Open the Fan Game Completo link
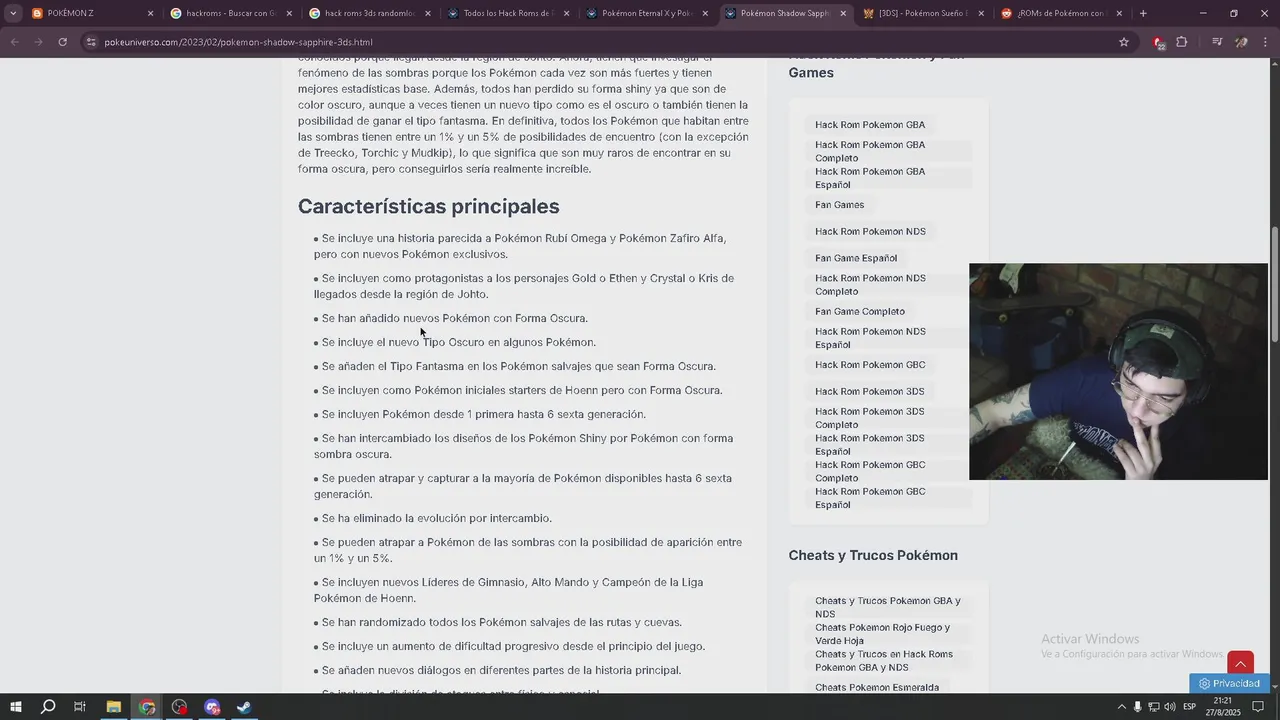 pyautogui.click(x=860, y=311)
